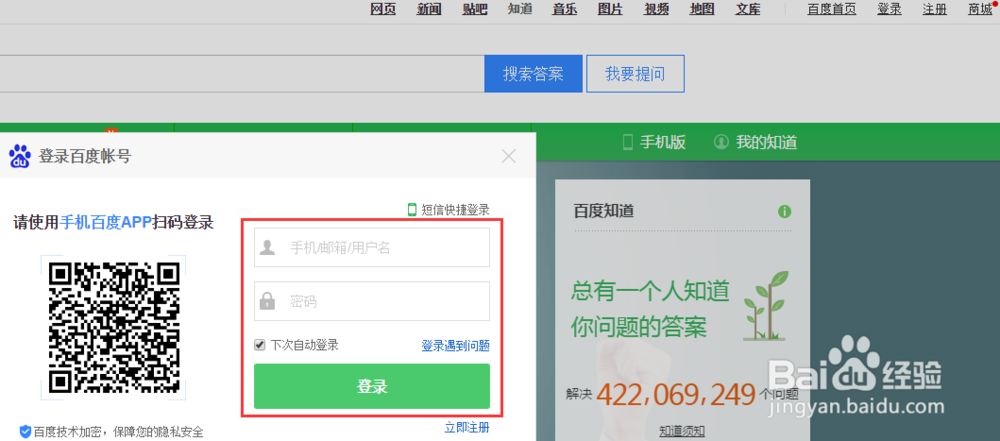Screen dimensions: 1000x441
Task: Open the 登录遇到问题 link
Action: [x=455, y=346]
